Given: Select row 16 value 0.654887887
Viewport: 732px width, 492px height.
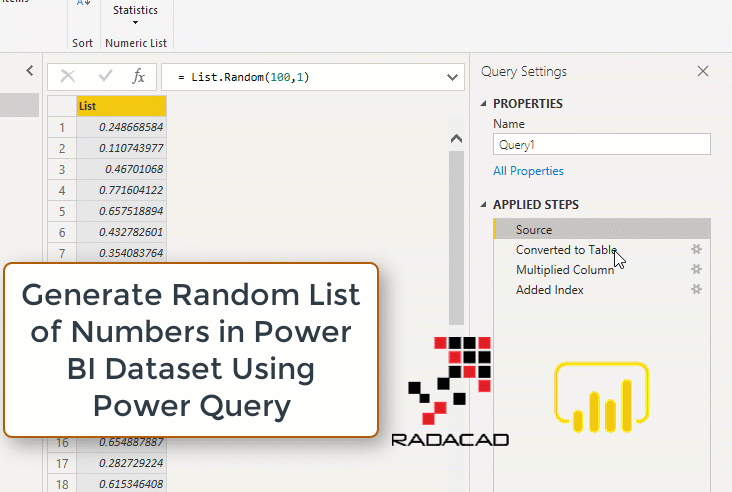Looking at the screenshot, I should coord(121,442).
